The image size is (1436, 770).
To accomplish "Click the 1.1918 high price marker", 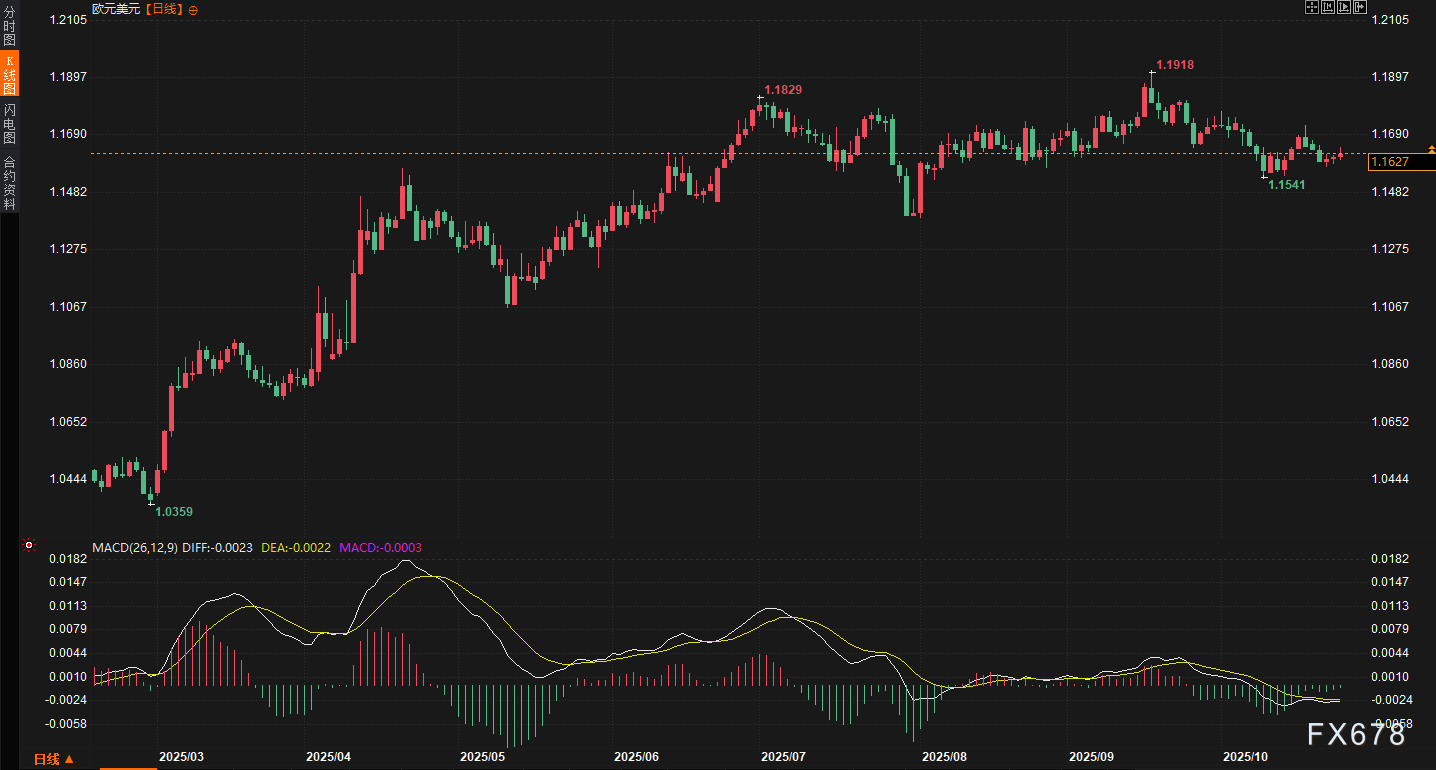I will pos(1175,65).
